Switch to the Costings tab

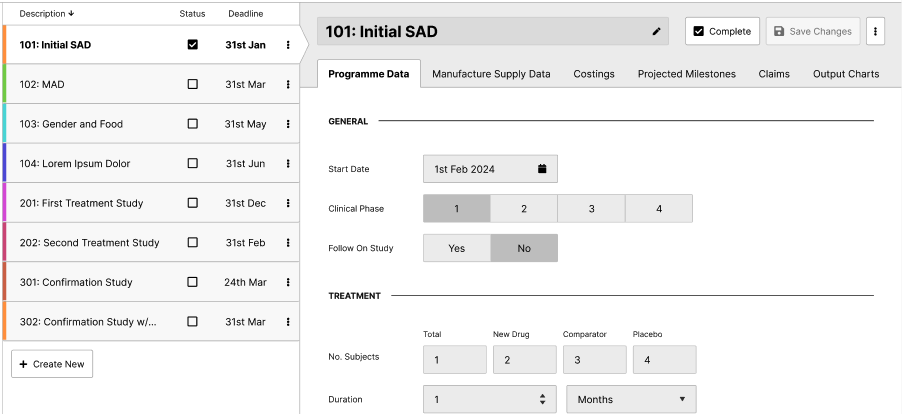[x=594, y=74]
